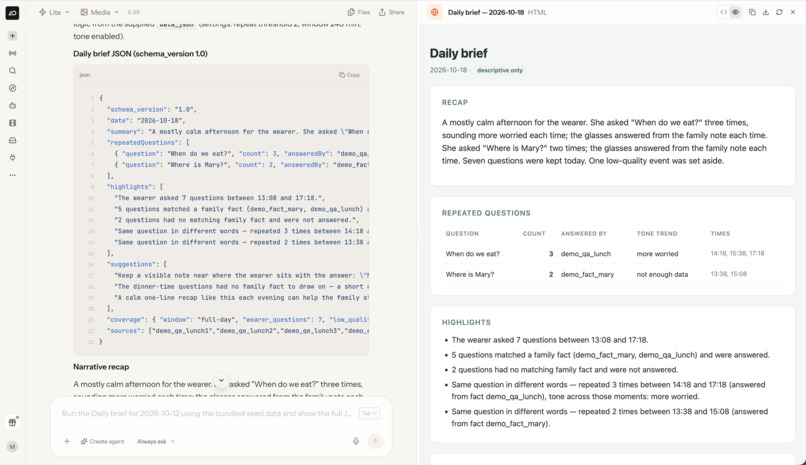The height and width of the screenshot is (465, 806).
Task: Click the REPEATED QUESTIONS heading
Action: [486, 213]
